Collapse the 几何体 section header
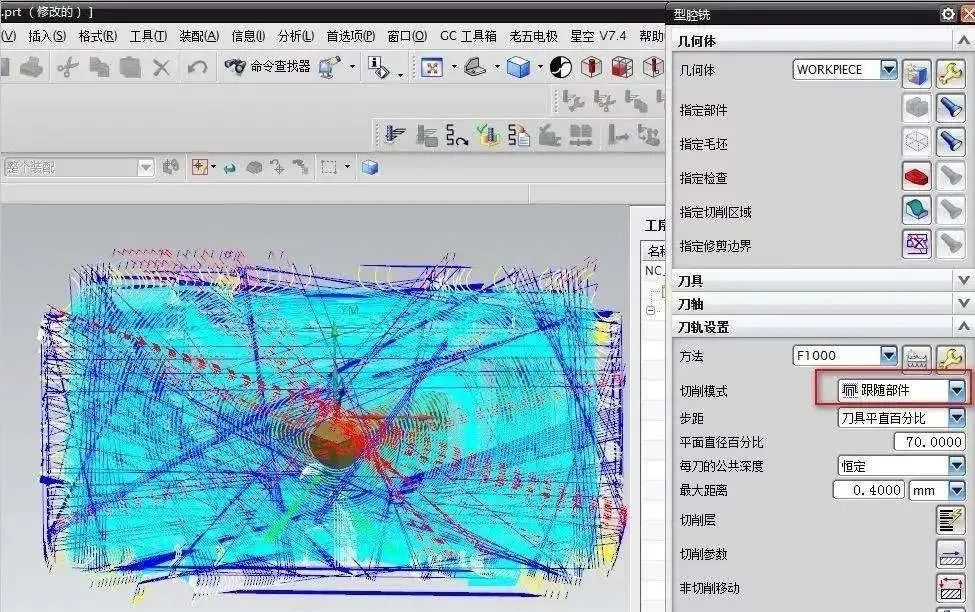Screen dimensions: 975x612 click(963, 41)
